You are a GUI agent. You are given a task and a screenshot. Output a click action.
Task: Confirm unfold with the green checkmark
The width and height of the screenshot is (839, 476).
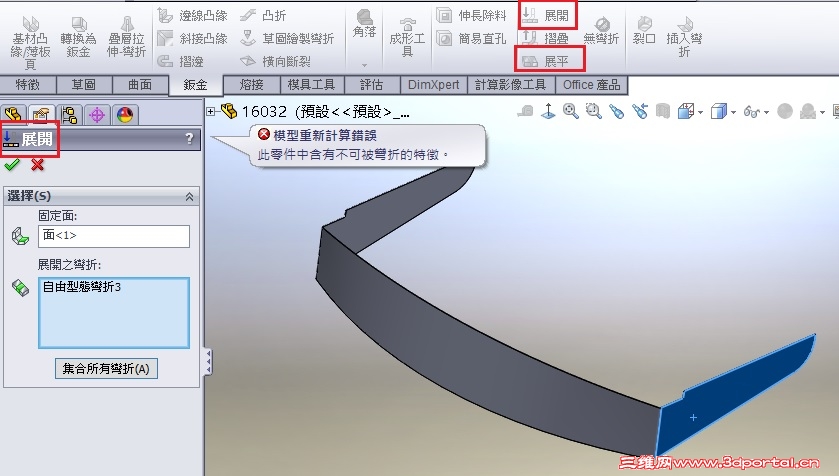coord(12,165)
